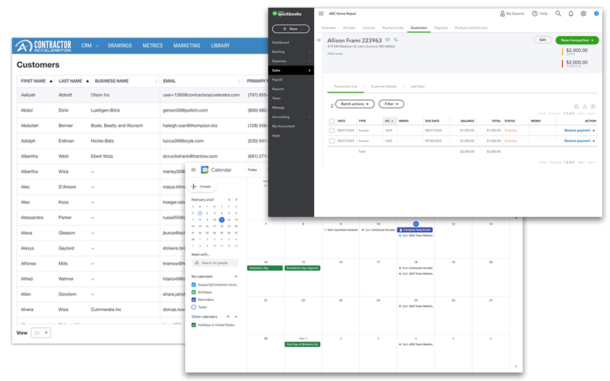This screenshot has height=381, width=610.
Task: Click the QuickBooks logo
Action: 287,14
